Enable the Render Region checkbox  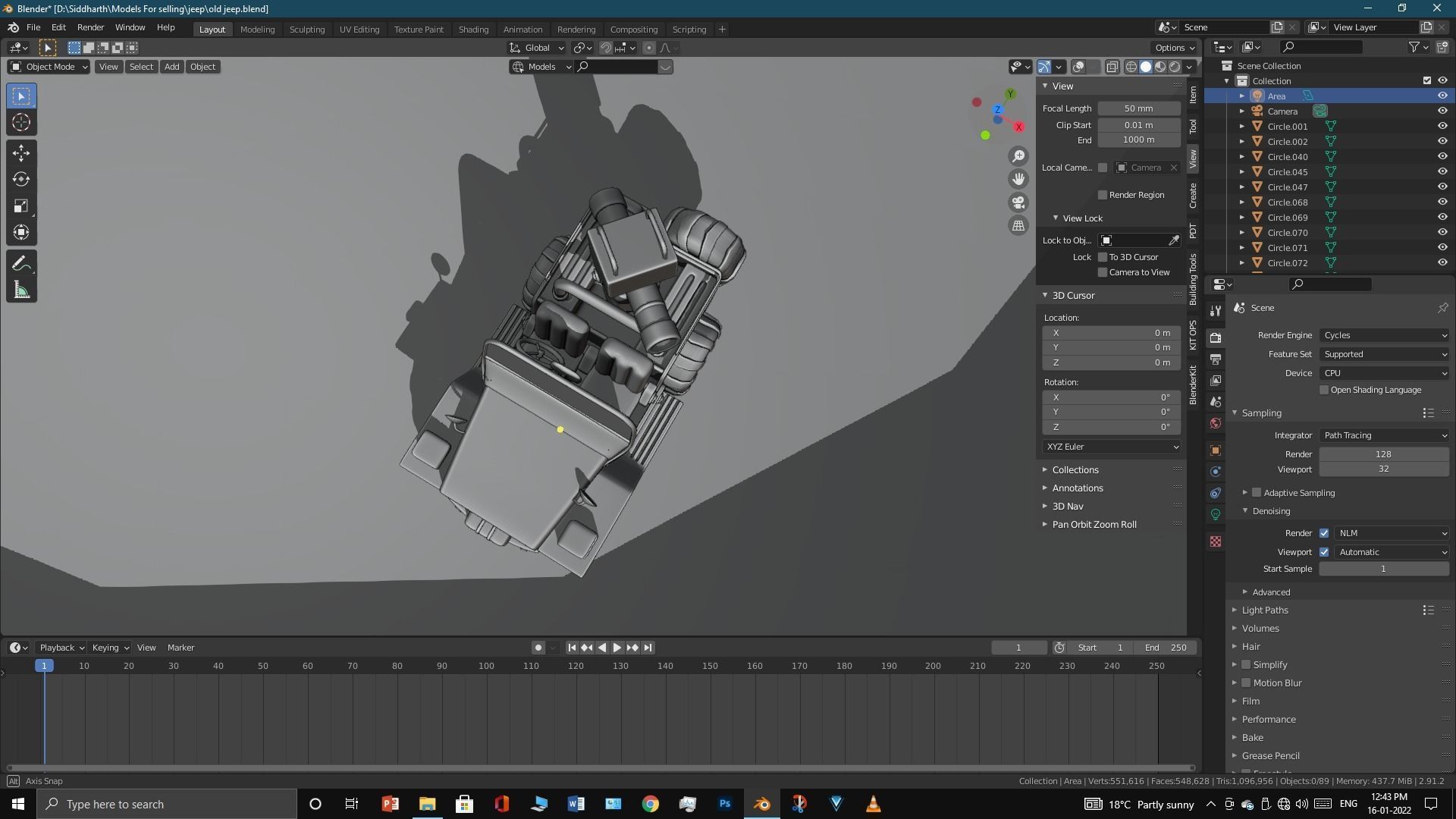(x=1103, y=195)
